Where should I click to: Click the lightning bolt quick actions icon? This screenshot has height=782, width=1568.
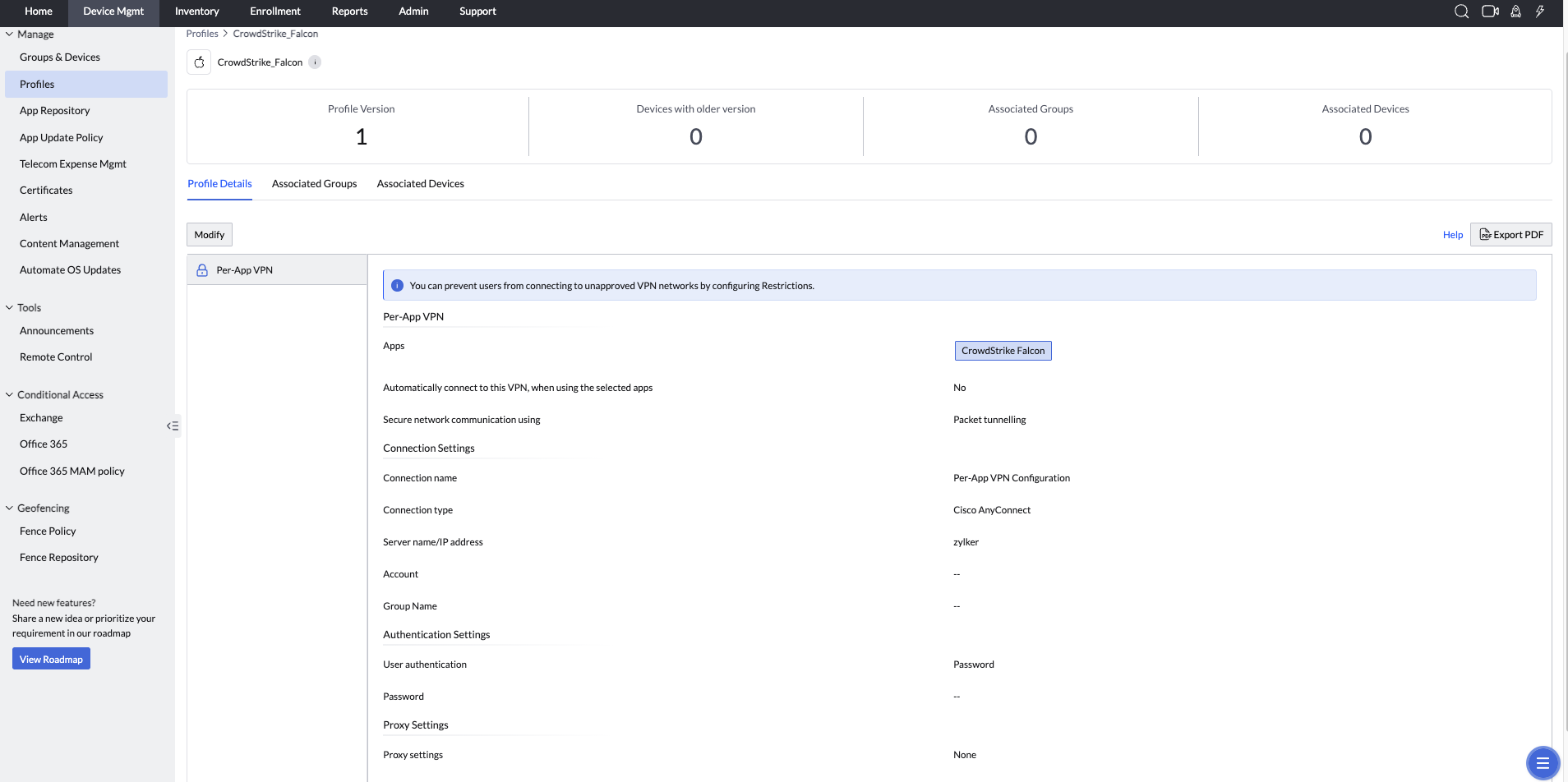1540,11
